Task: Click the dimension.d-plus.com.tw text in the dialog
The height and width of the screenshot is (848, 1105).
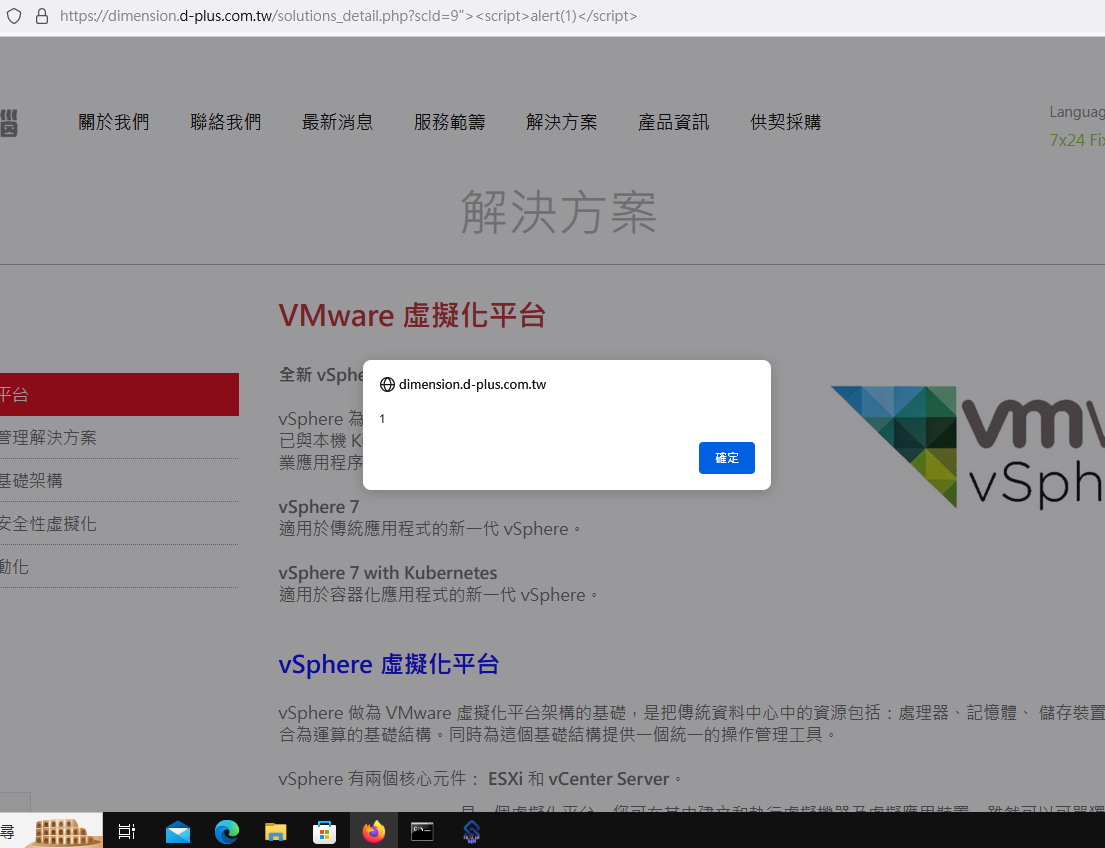Action: (x=472, y=384)
